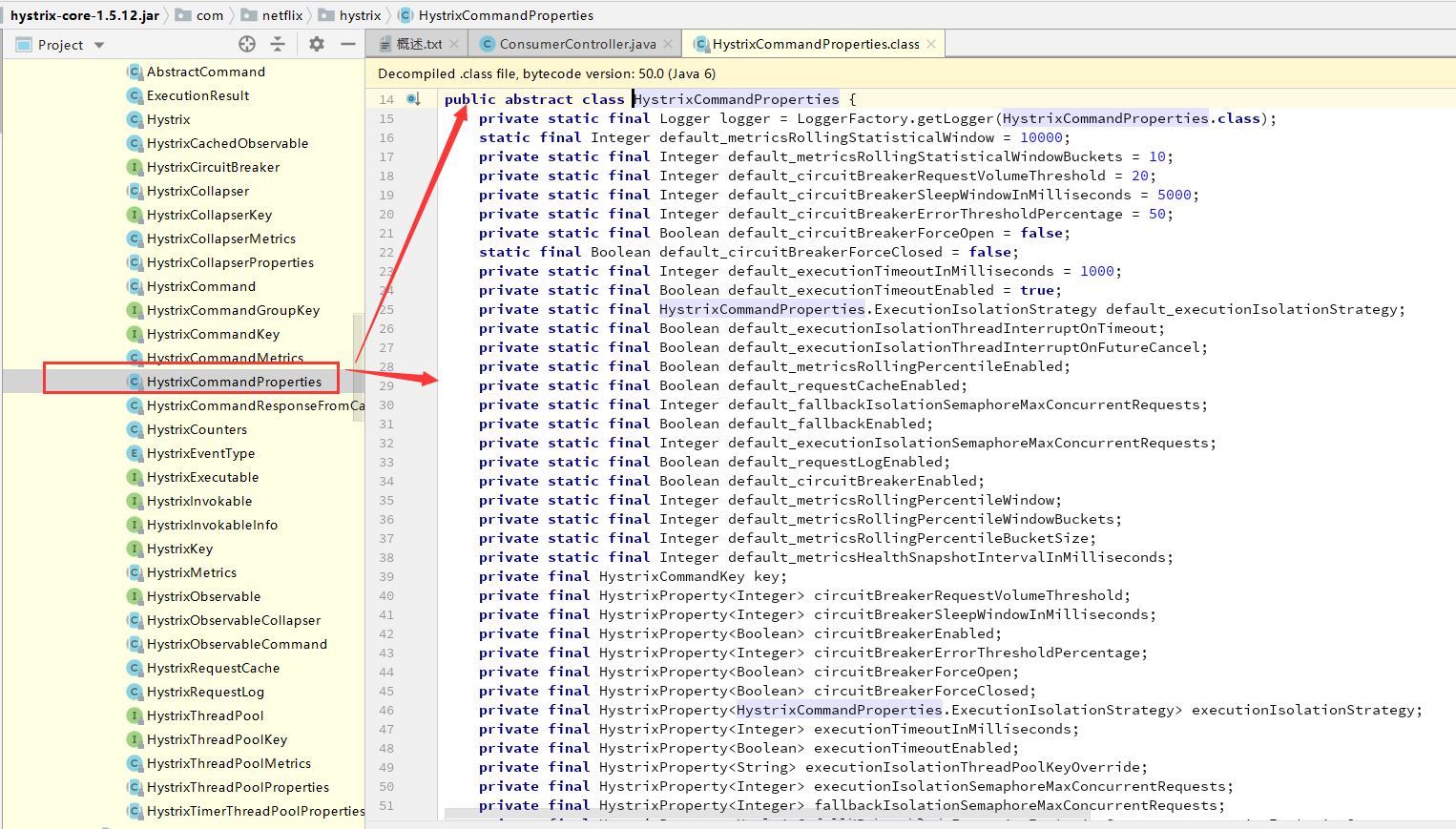Click 'default_requestCacheEnabled' on line 29

pos(844,385)
